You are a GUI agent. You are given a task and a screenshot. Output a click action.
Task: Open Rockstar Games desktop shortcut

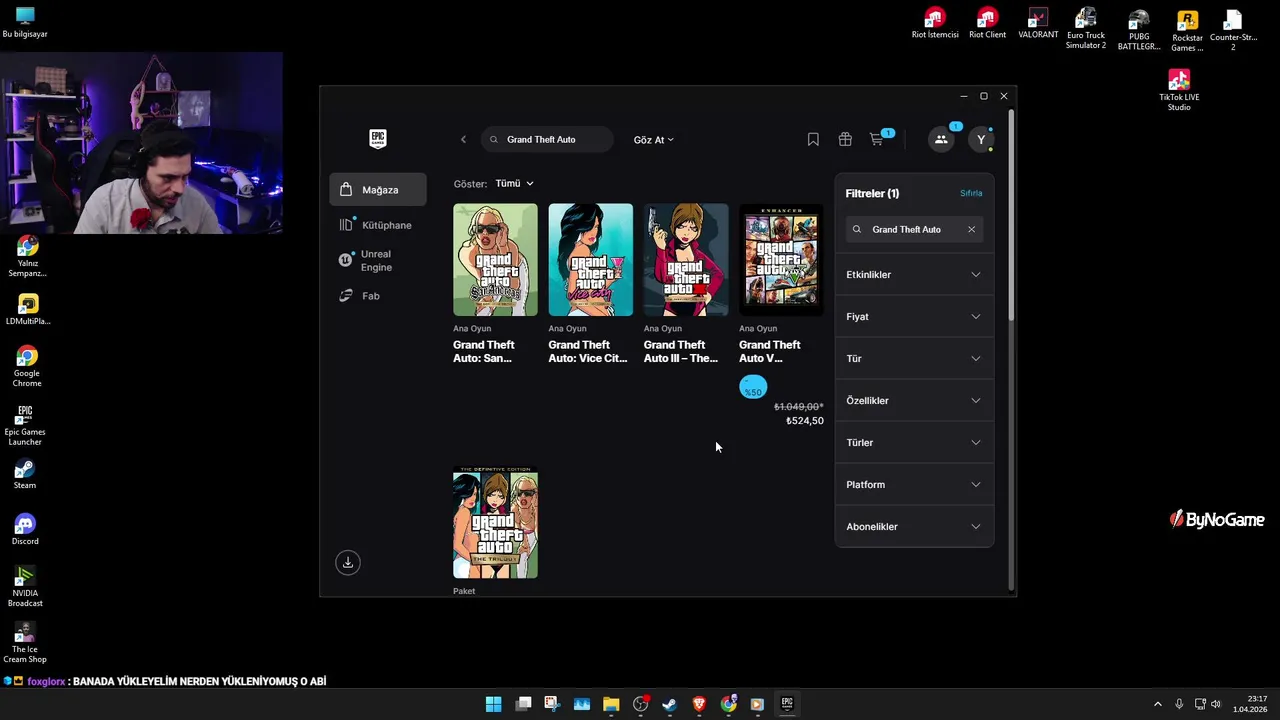tap(1187, 30)
